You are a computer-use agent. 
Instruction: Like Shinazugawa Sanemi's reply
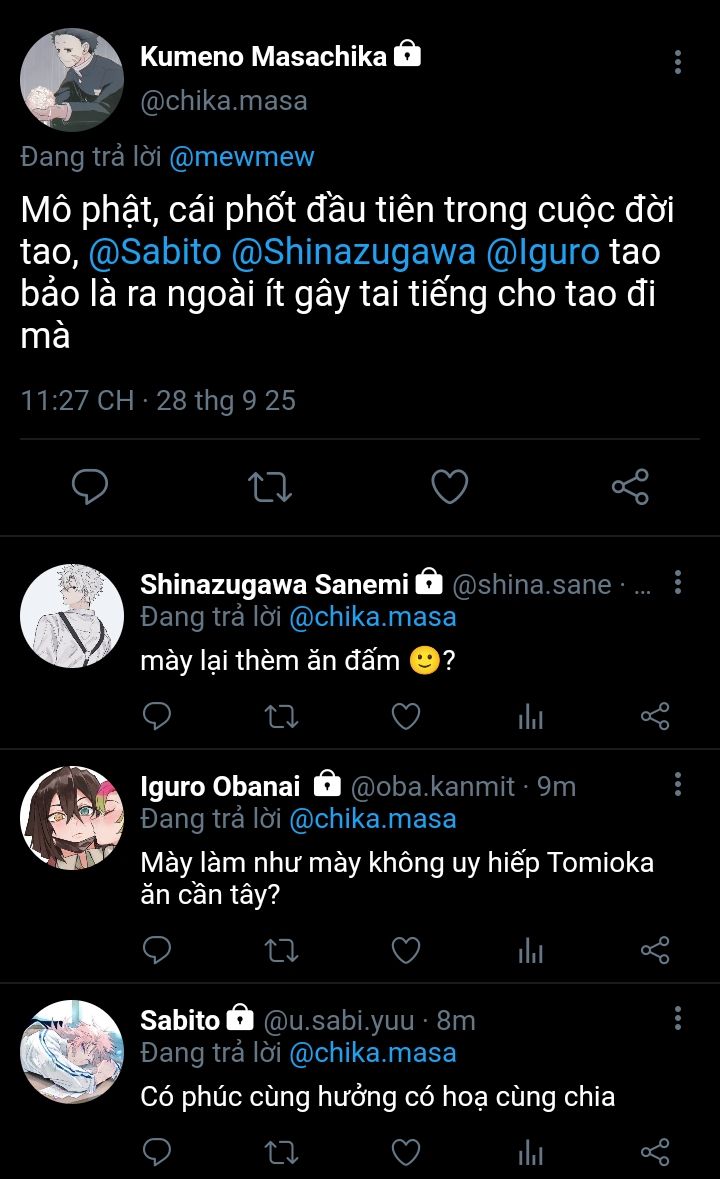point(405,716)
